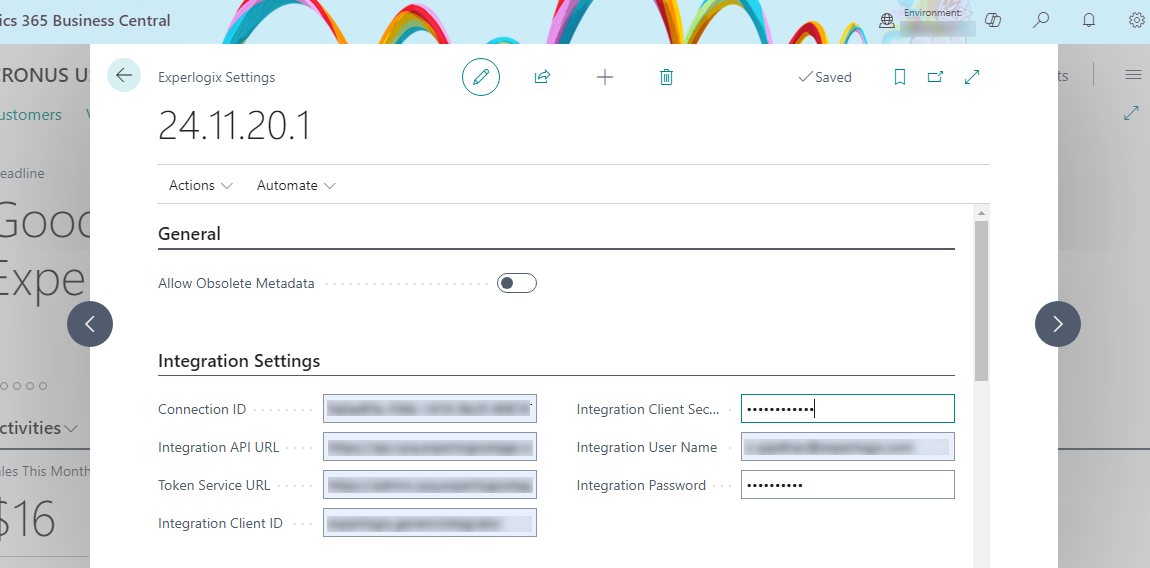Open the Actions menu
Viewport: 1150px width, 568px height.
point(200,186)
